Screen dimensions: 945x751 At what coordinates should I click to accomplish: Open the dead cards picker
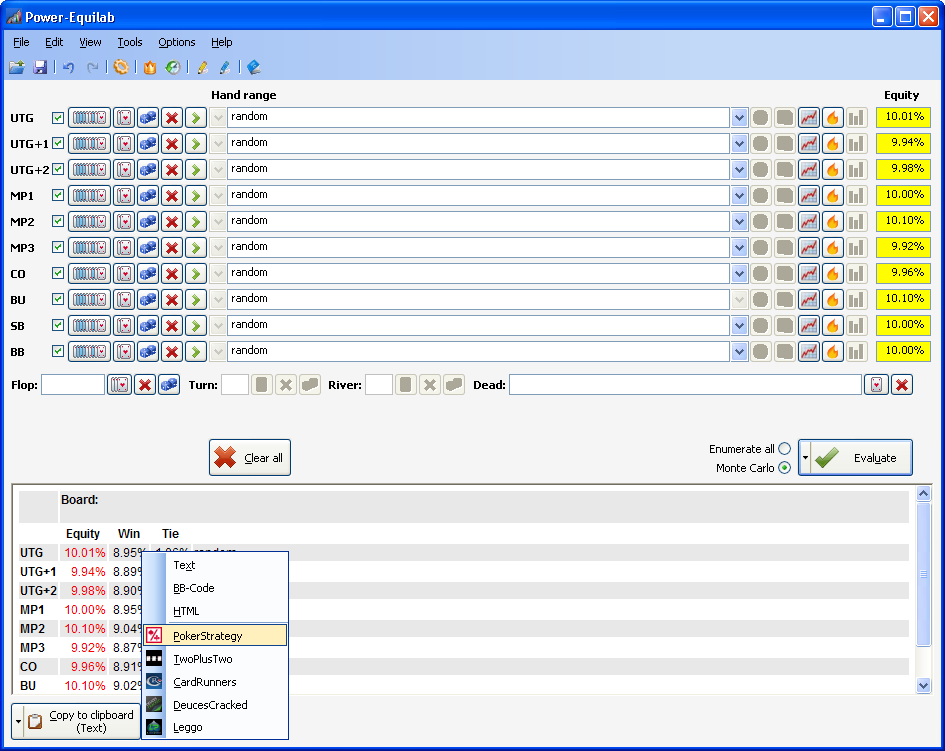876,385
